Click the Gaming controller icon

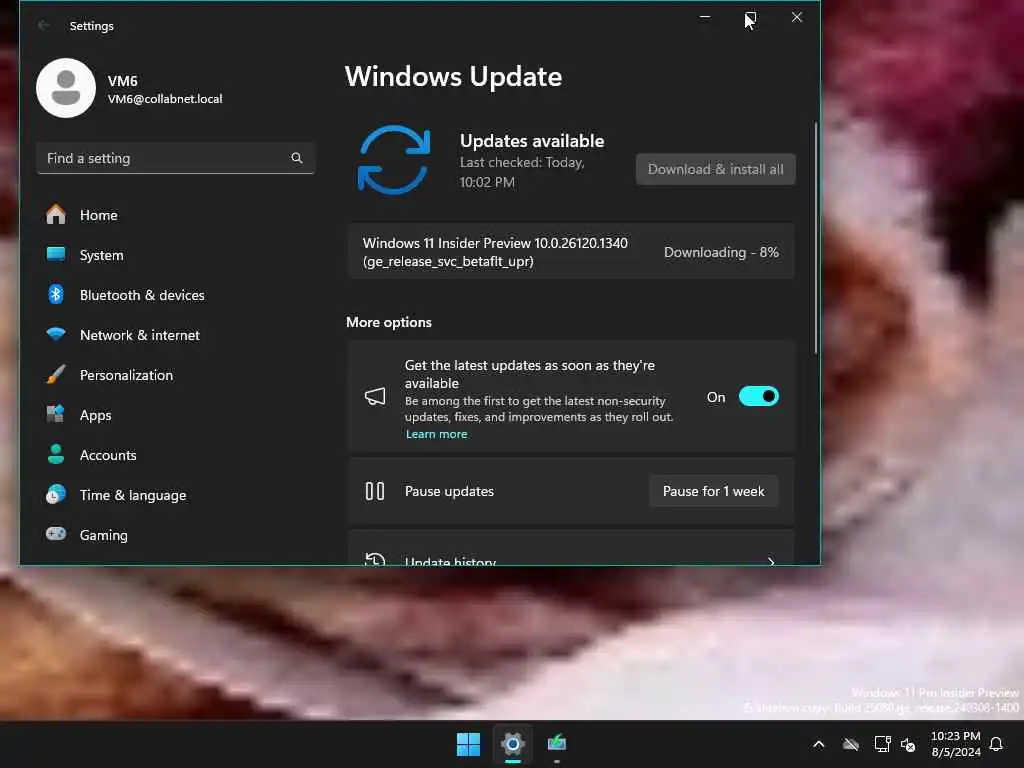click(x=56, y=534)
